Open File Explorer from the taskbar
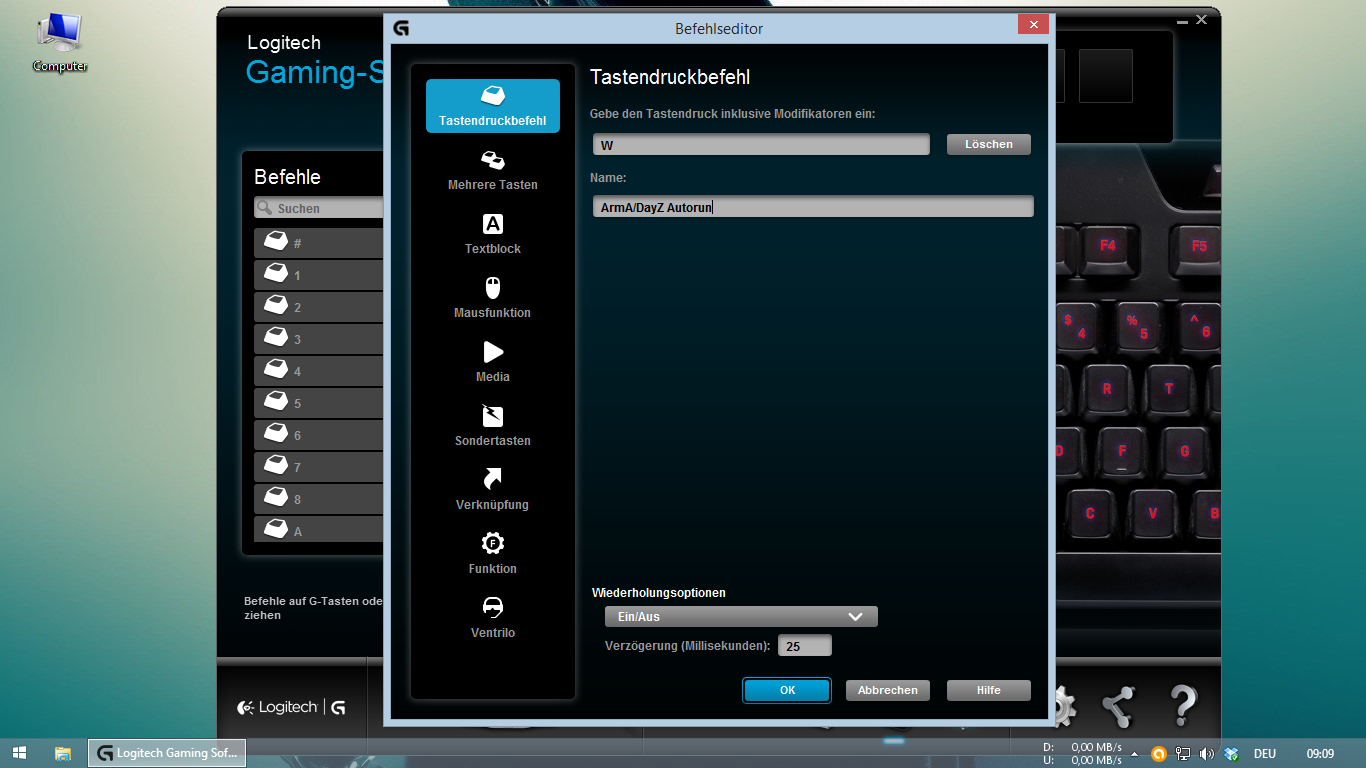 pyautogui.click(x=63, y=753)
